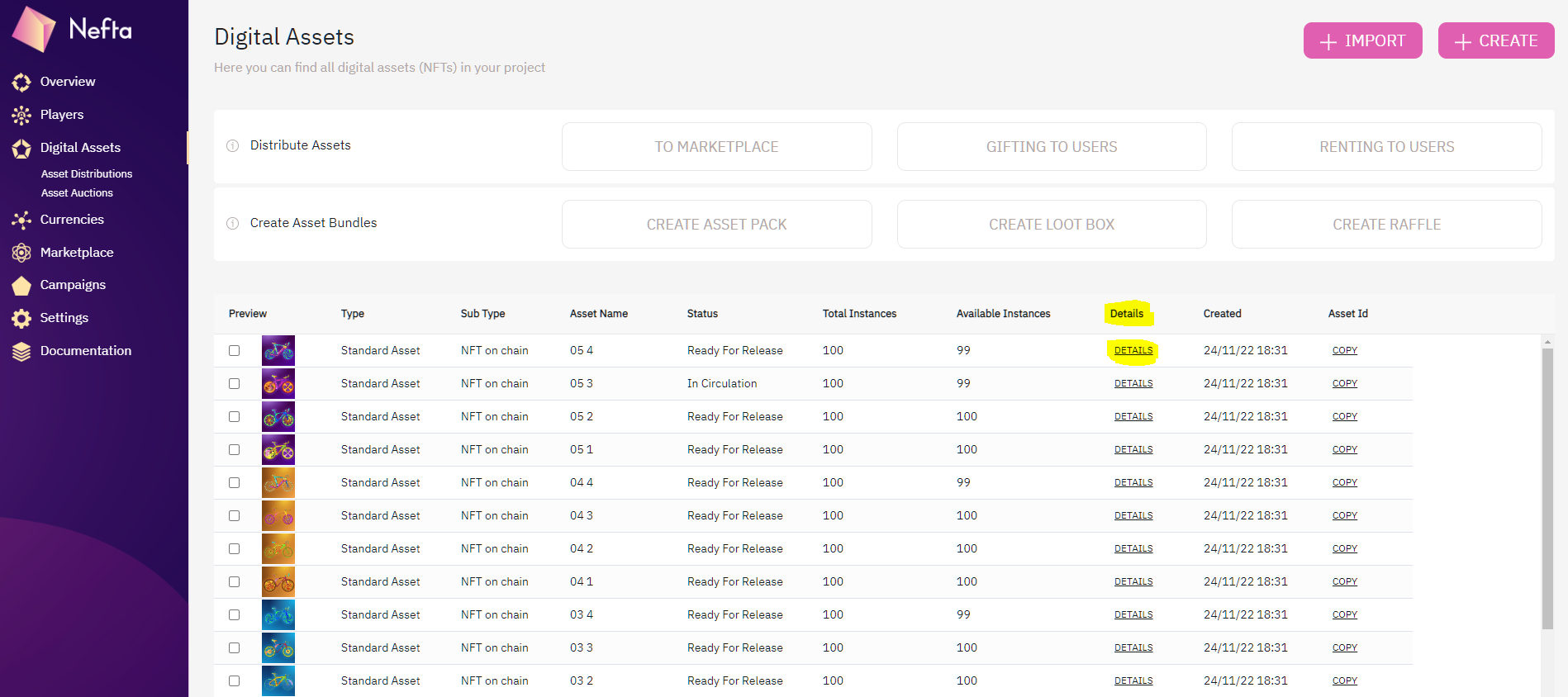Open DETAILS link for asset 05 4
Image resolution: width=1568 pixels, height=697 pixels.
click(x=1133, y=351)
